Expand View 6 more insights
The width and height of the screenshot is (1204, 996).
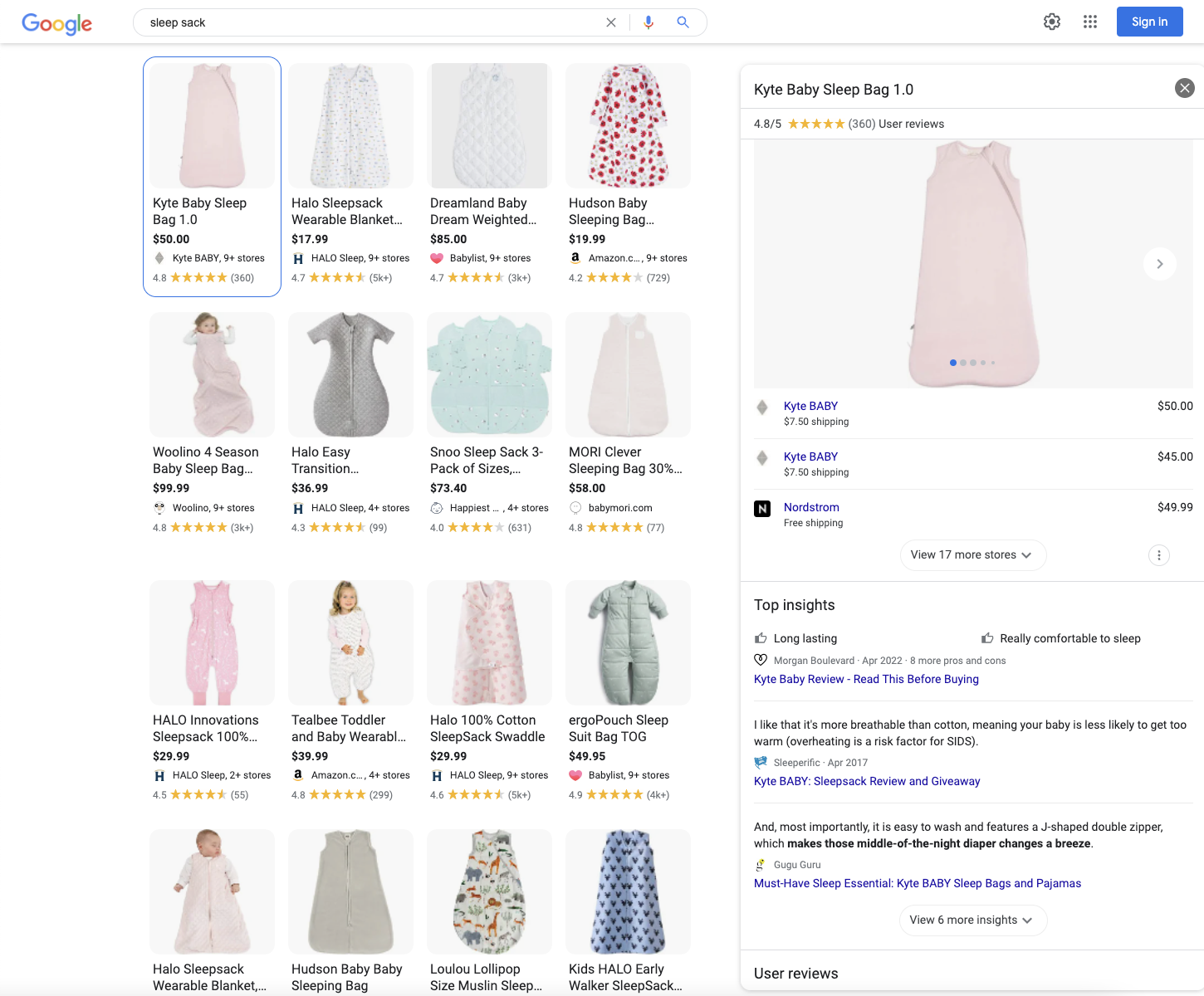(x=972, y=920)
